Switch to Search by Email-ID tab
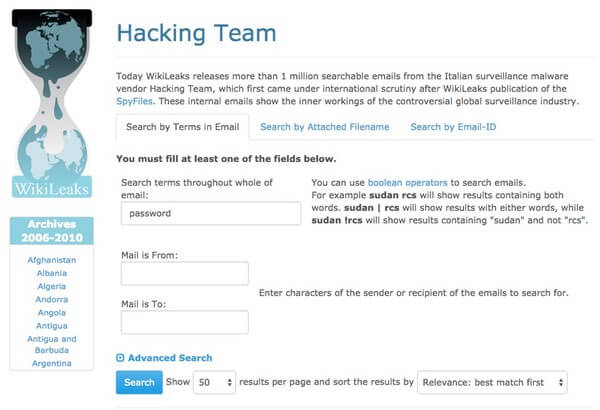The image size is (600, 410). pyautogui.click(x=453, y=127)
